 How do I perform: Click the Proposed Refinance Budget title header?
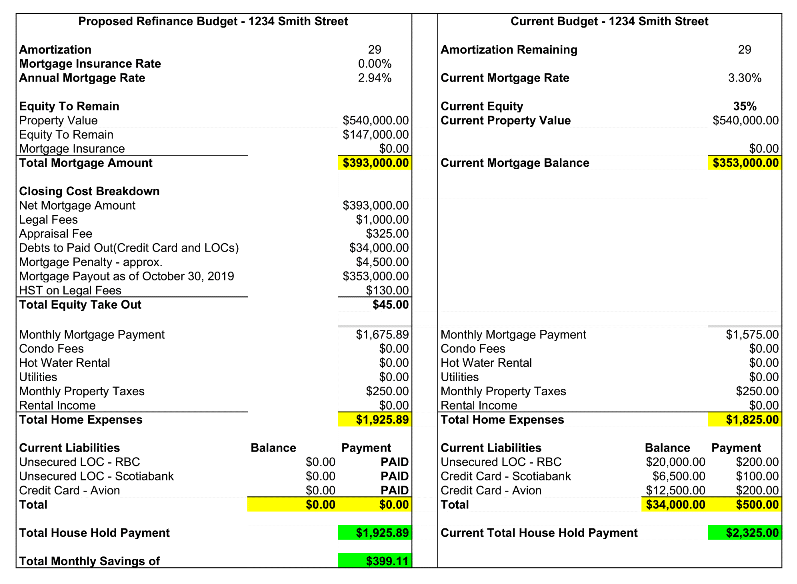pos(213,21)
